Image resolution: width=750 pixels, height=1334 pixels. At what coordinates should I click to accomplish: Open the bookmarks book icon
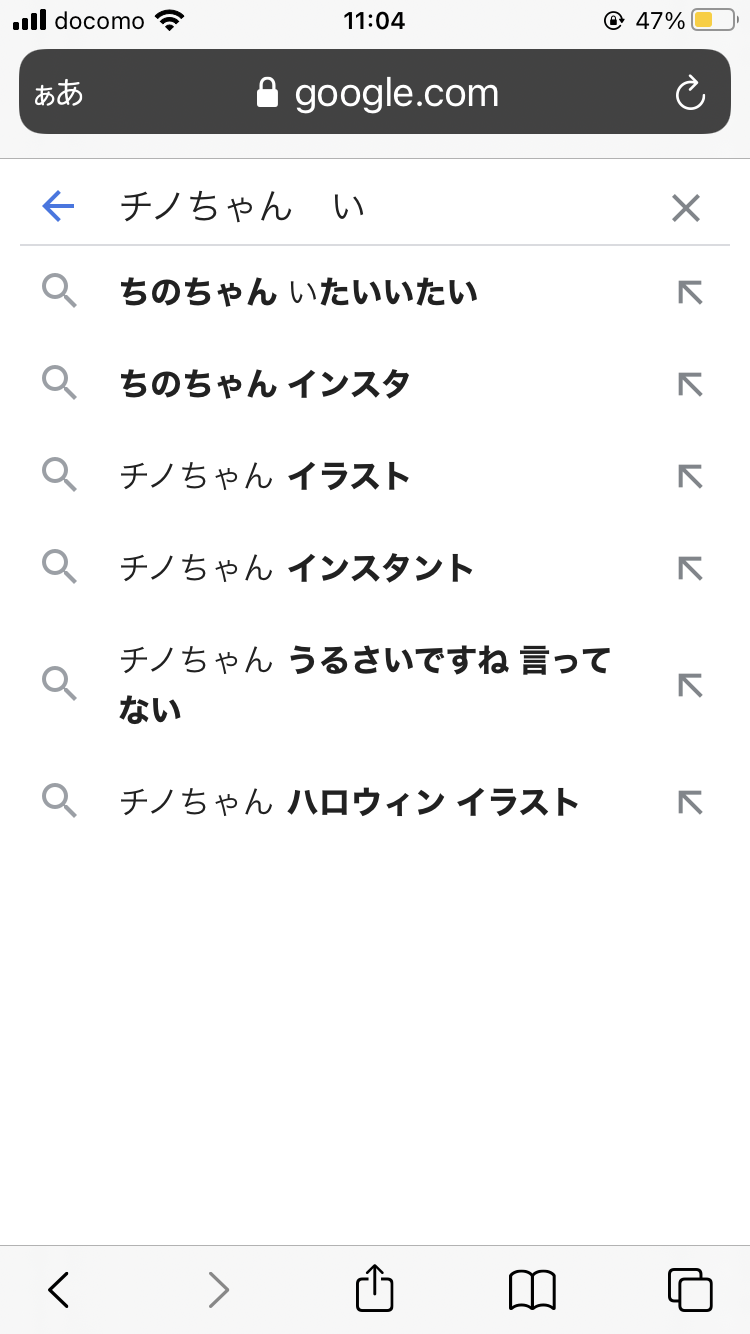(x=532, y=1289)
